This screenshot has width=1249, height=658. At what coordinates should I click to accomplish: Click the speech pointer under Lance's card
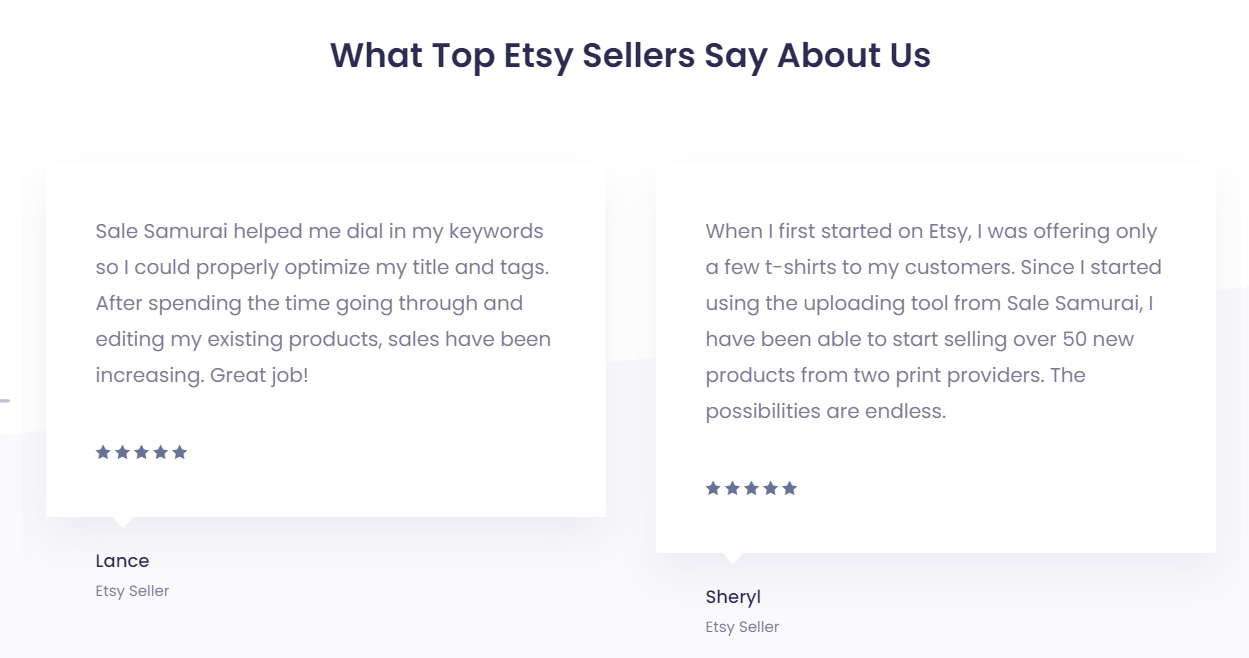[122, 522]
